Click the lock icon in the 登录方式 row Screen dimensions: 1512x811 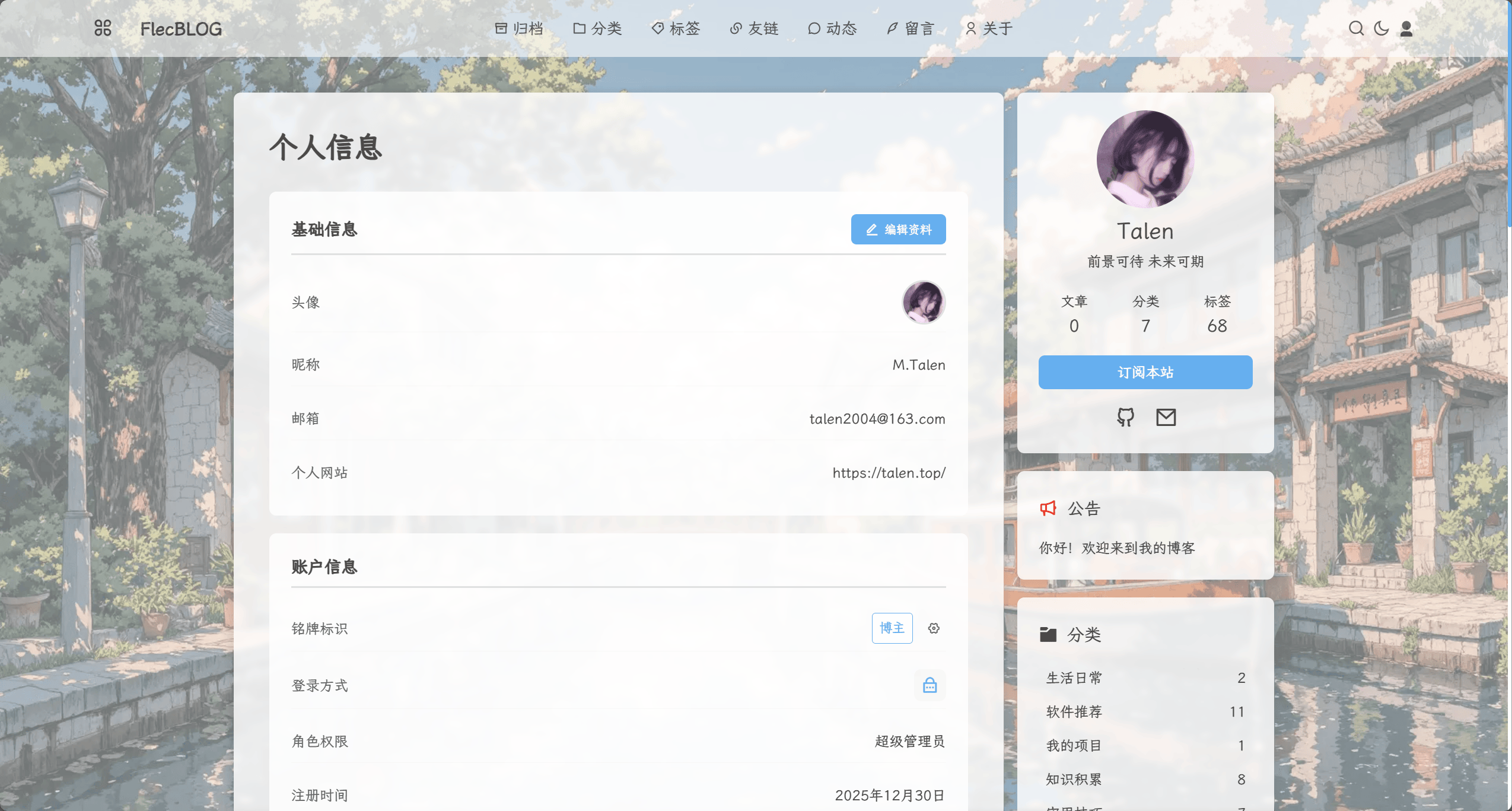[929, 685]
